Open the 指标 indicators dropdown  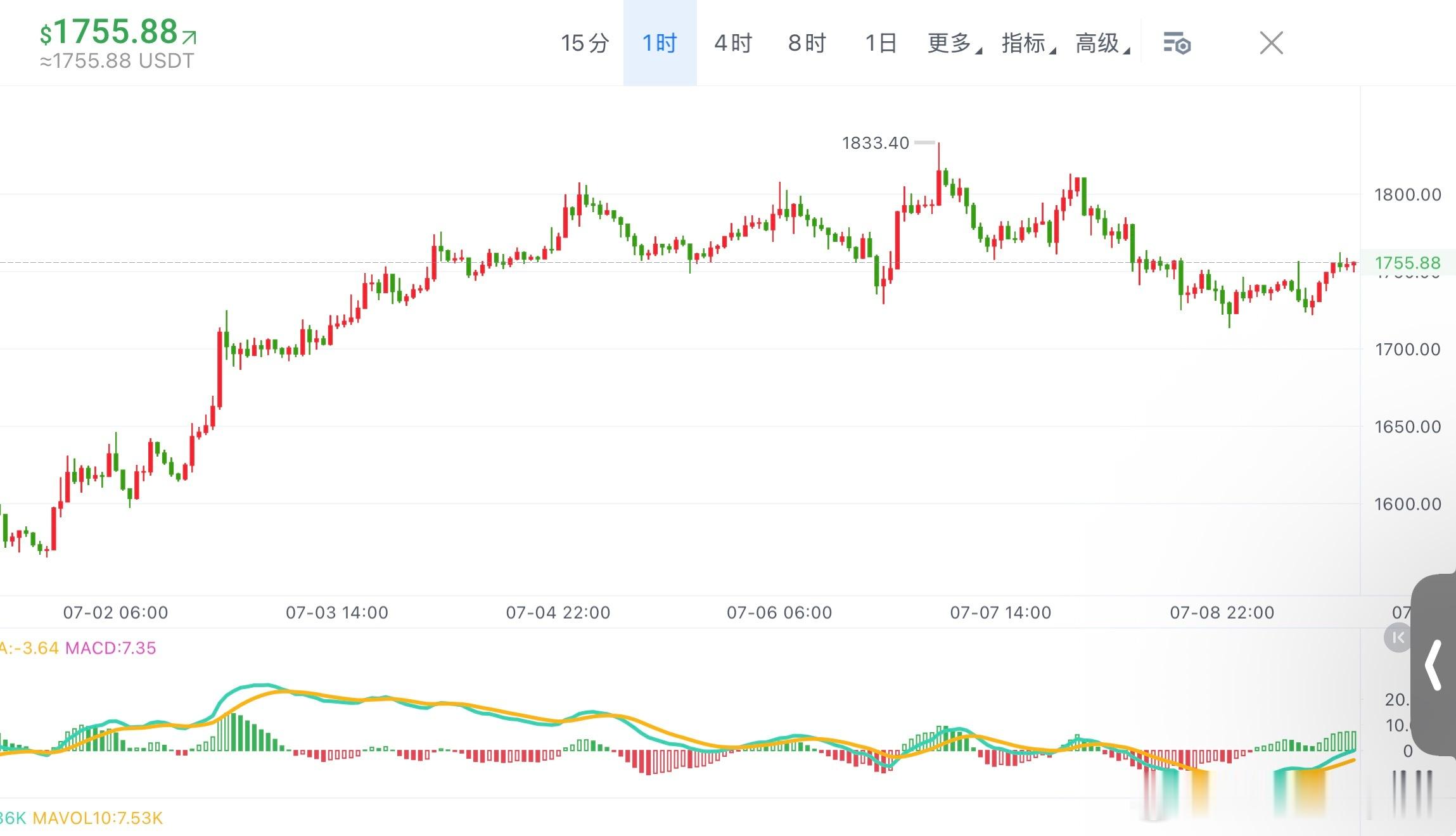tap(1028, 43)
